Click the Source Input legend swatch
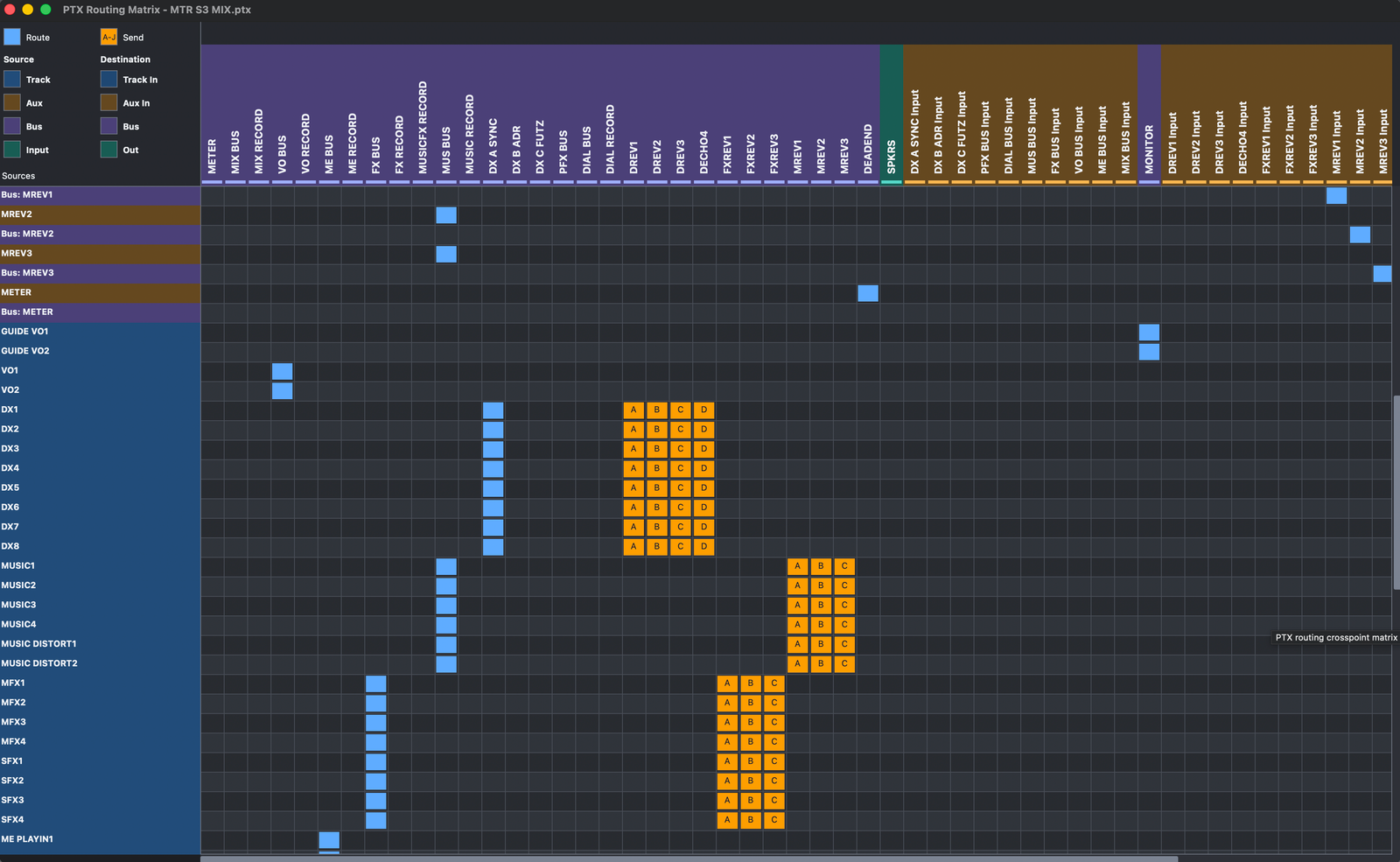 coord(12,150)
